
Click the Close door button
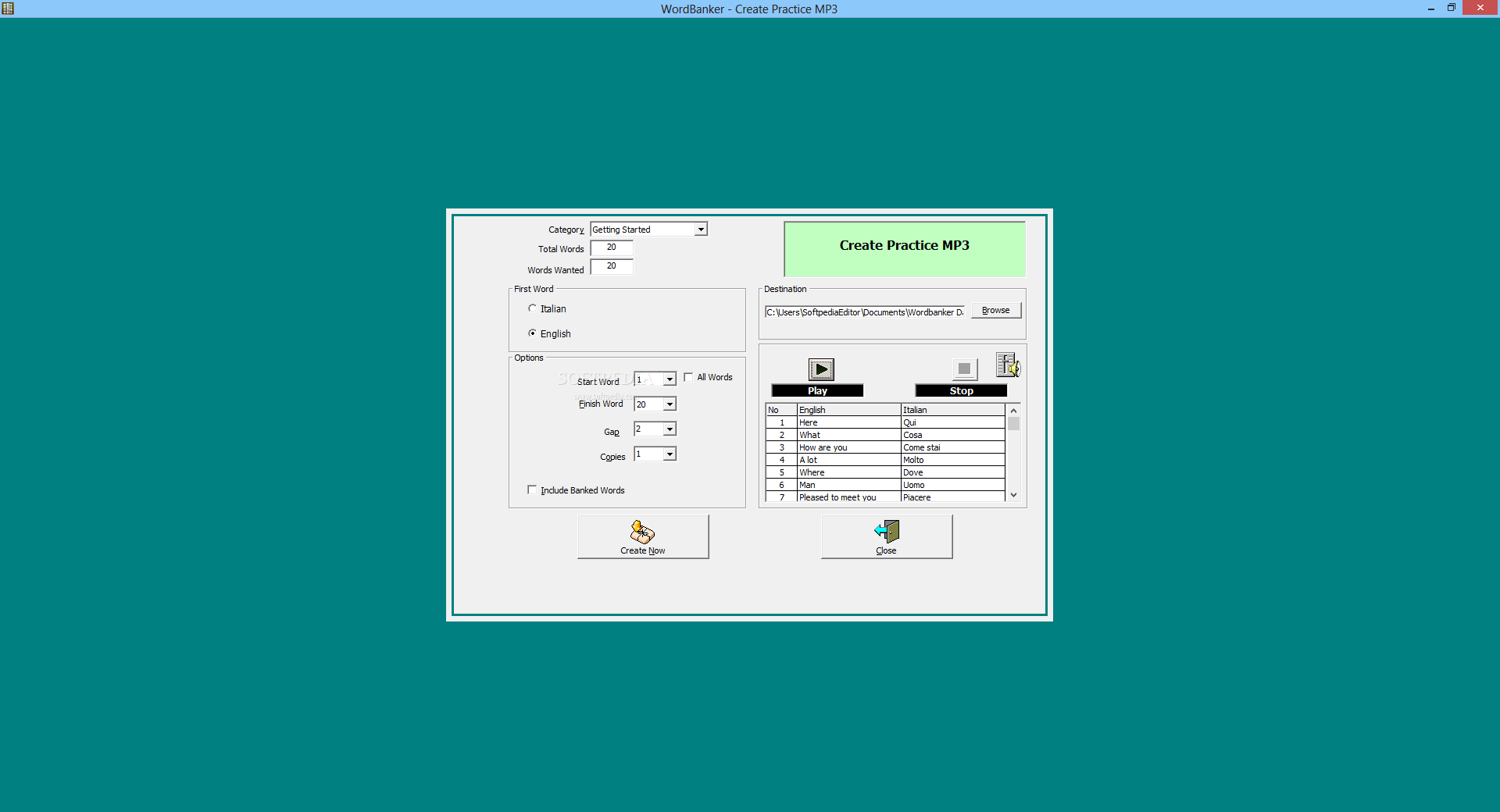tap(887, 536)
